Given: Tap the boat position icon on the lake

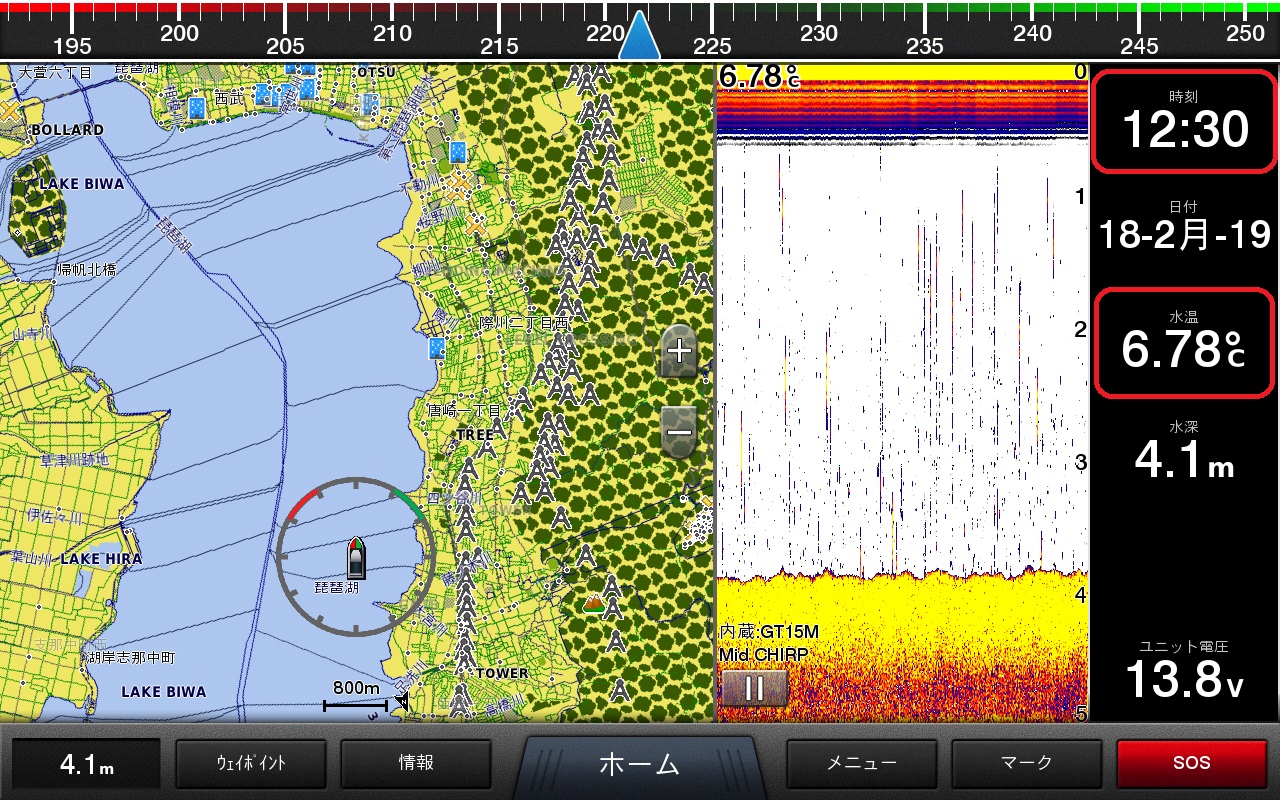Looking at the screenshot, I should pyautogui.click(x=355, y=558).
